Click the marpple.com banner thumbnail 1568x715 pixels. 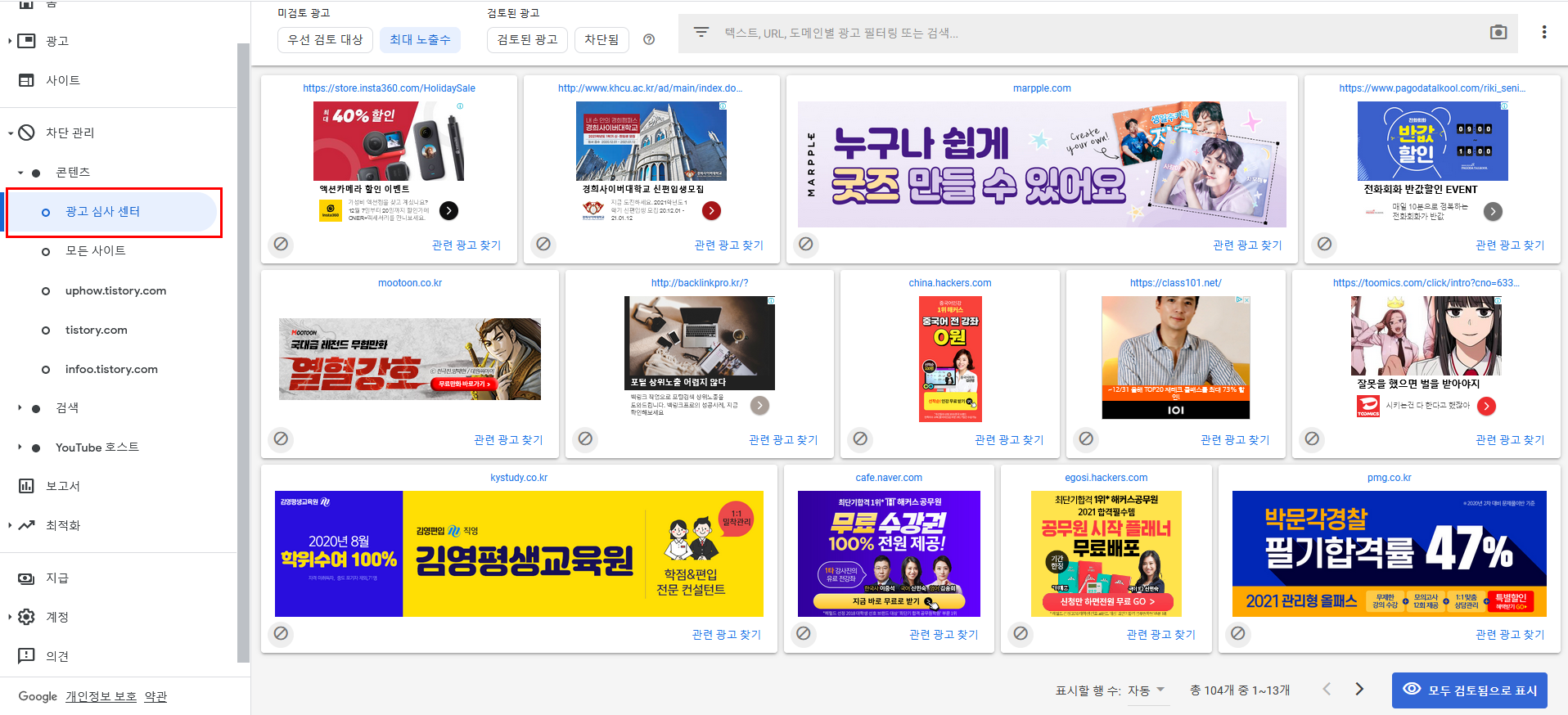(x=1042, y=164)
